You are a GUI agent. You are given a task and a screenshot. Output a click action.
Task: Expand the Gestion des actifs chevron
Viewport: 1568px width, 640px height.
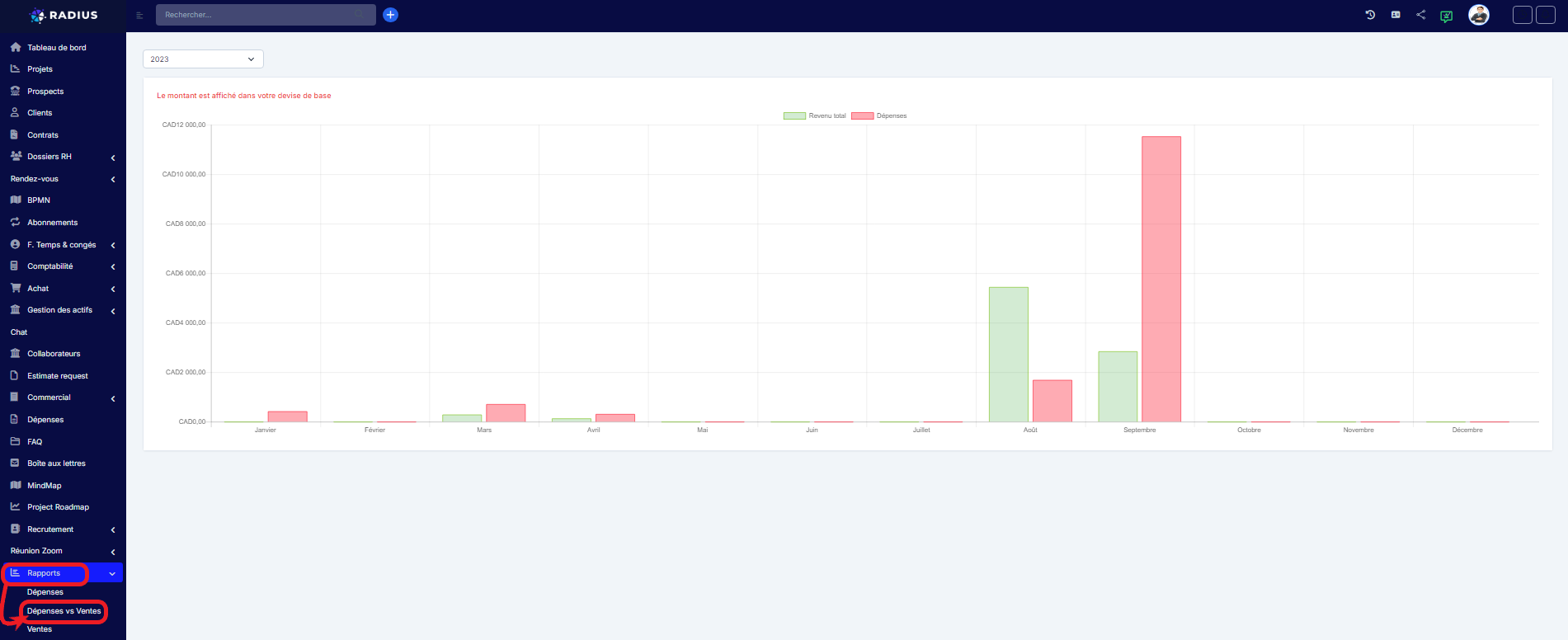tap(113, 311)
